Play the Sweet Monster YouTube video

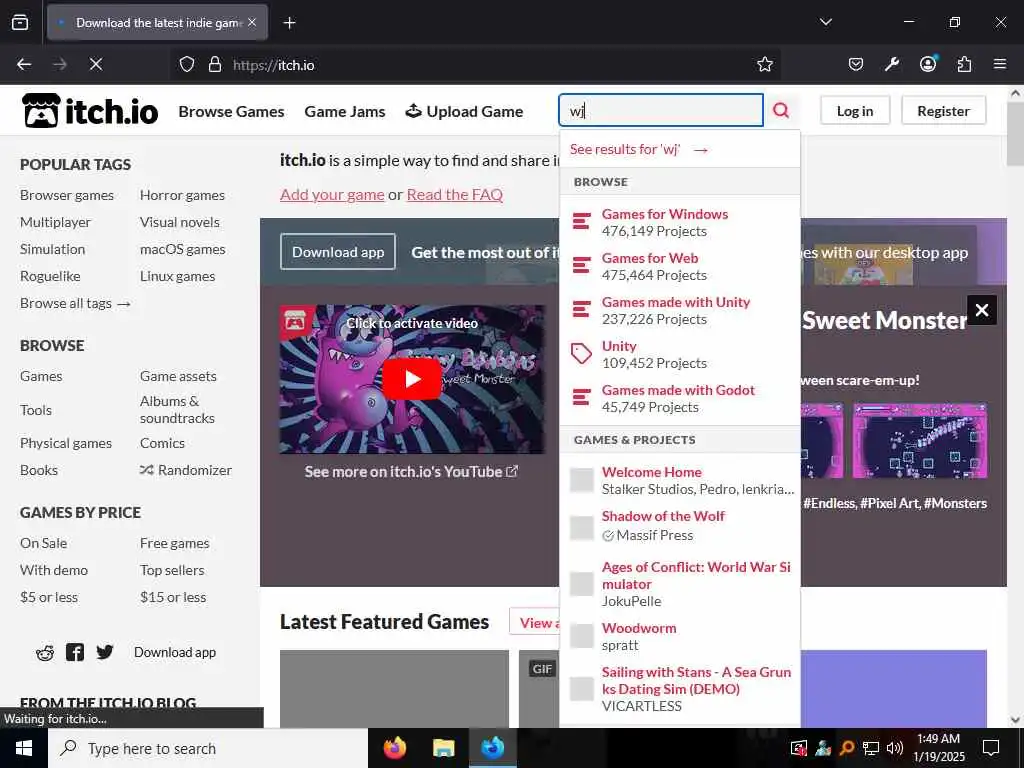pos(412,379)
